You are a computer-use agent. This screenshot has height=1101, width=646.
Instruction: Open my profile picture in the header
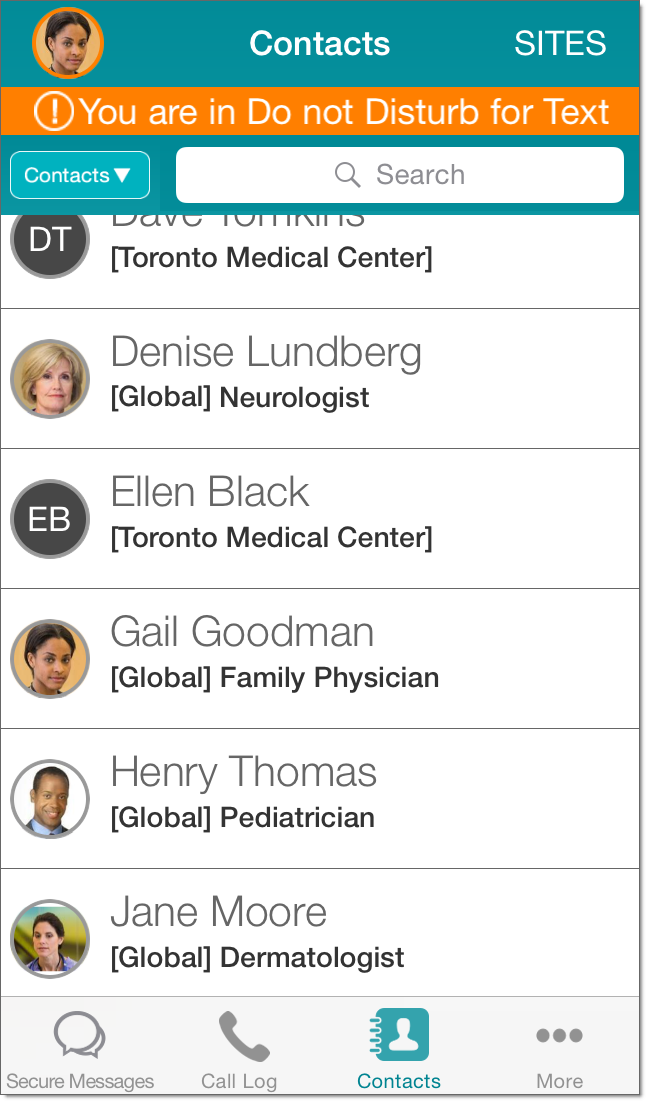click(x=68, y=43)
